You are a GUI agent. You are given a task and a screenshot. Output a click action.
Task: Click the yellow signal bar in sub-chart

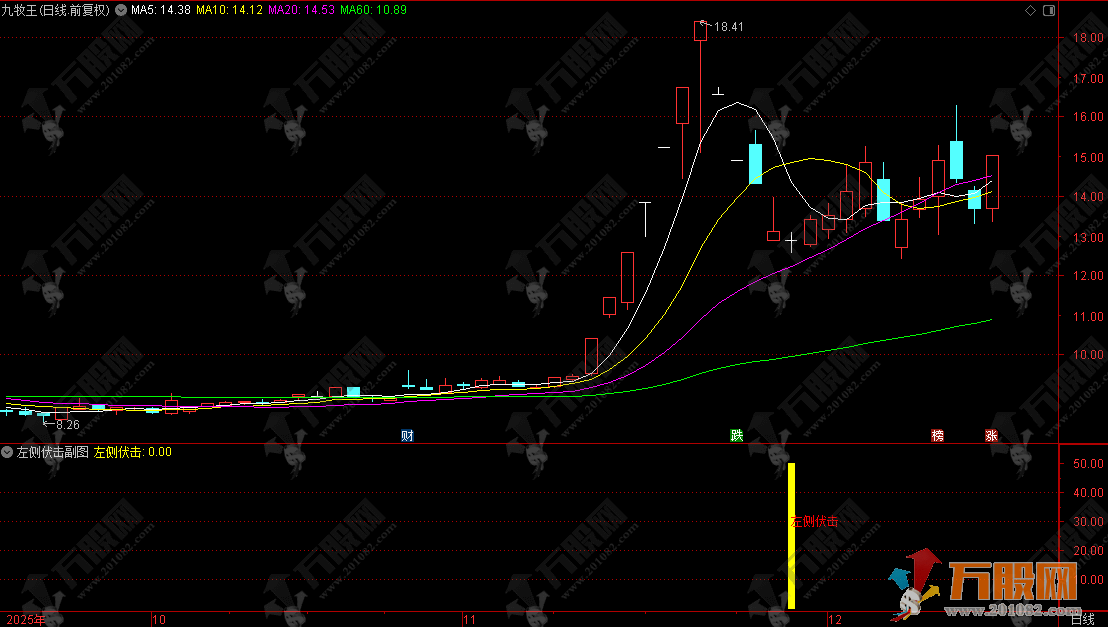791,536
